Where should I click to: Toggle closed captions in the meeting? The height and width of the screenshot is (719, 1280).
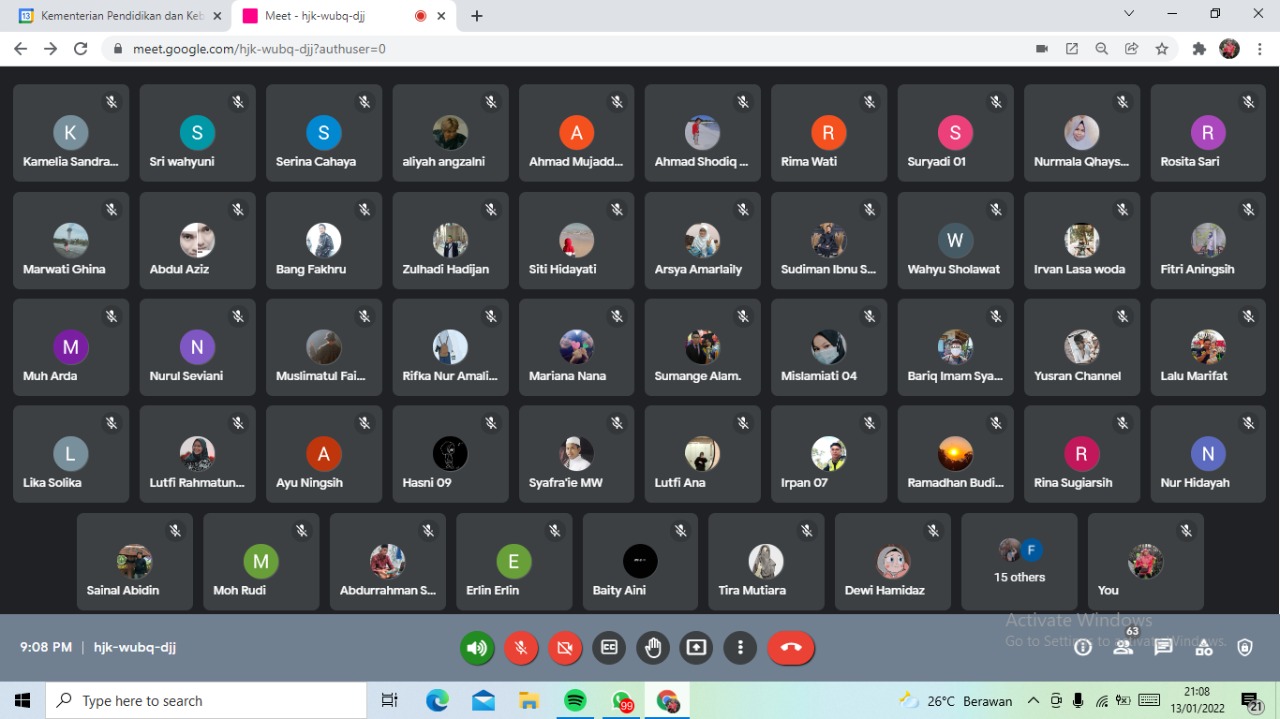coord(608,648)
